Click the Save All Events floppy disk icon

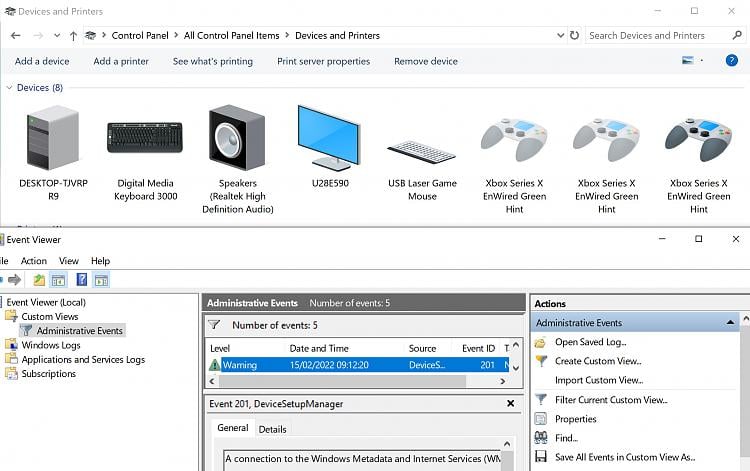click(540, 457)
